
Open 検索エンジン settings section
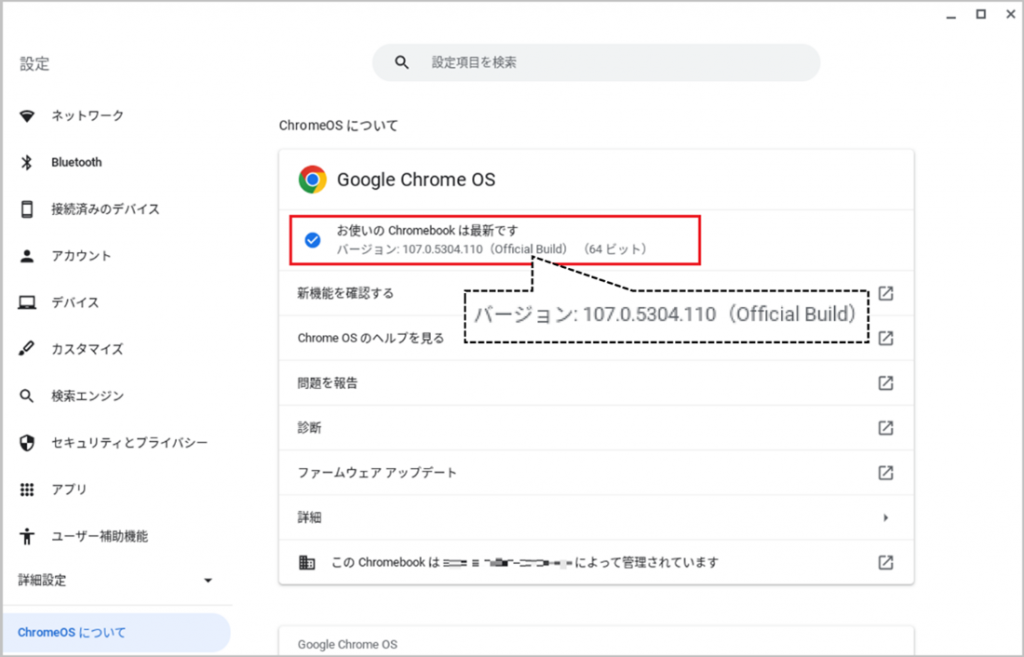point(88,396)
